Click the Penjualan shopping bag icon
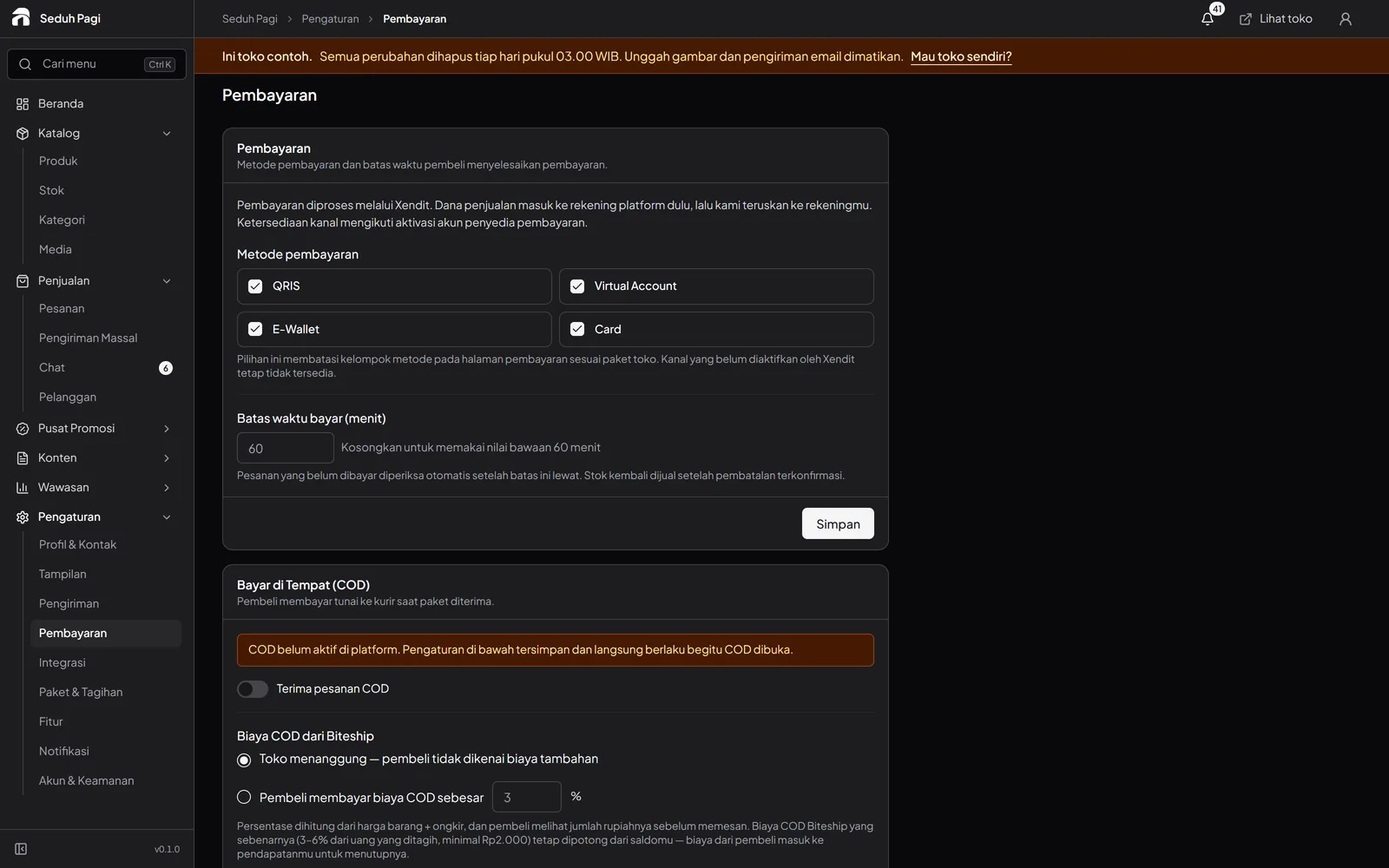This screenshot has width=1389, height=868. 23,281
